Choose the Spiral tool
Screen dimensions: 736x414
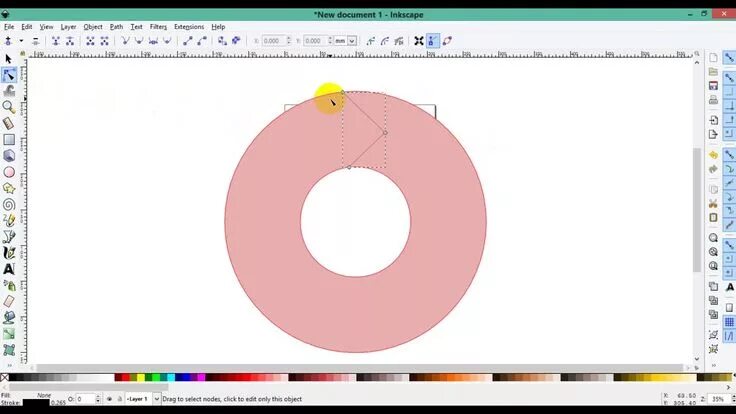coord(9,204)
